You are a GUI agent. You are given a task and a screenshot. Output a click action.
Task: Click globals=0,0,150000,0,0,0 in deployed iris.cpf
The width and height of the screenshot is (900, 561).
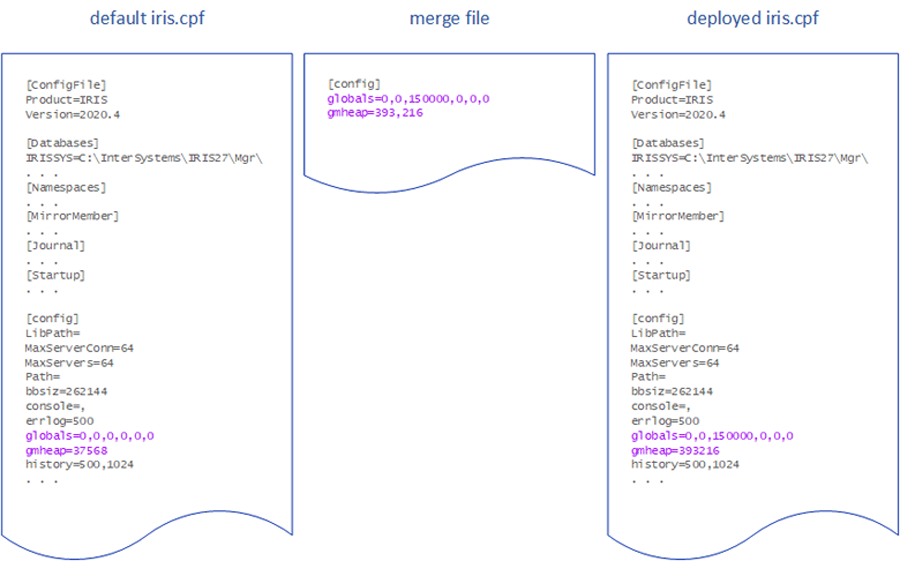coord(712,436)
